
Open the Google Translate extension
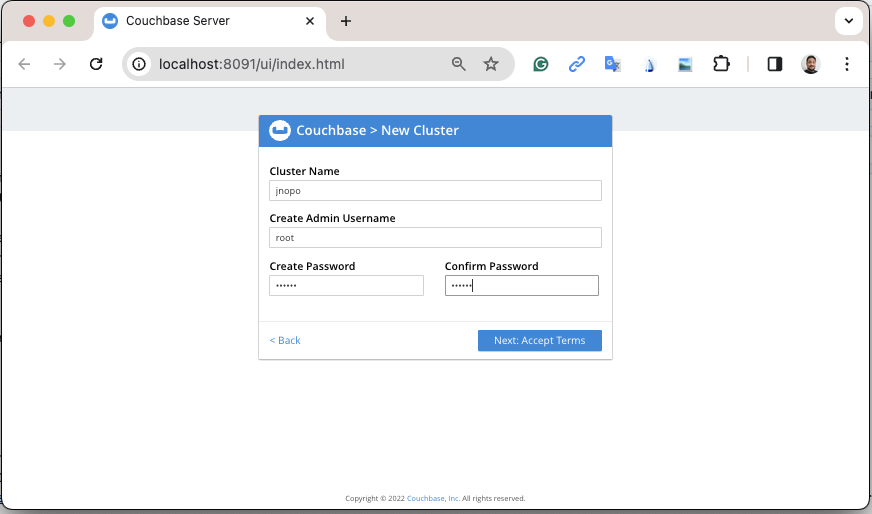coord(612,64)
